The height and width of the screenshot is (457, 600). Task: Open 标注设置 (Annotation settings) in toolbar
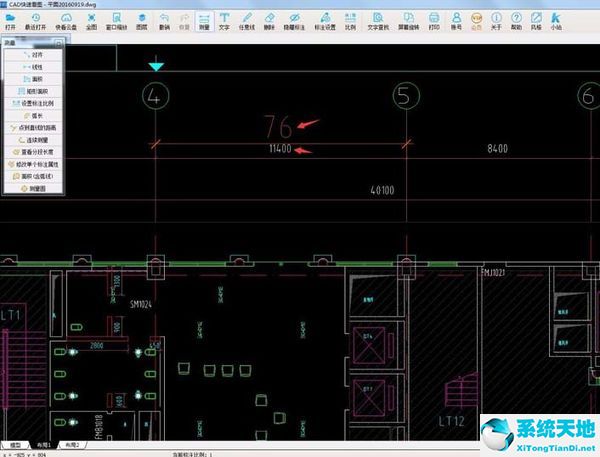[324, 22]
